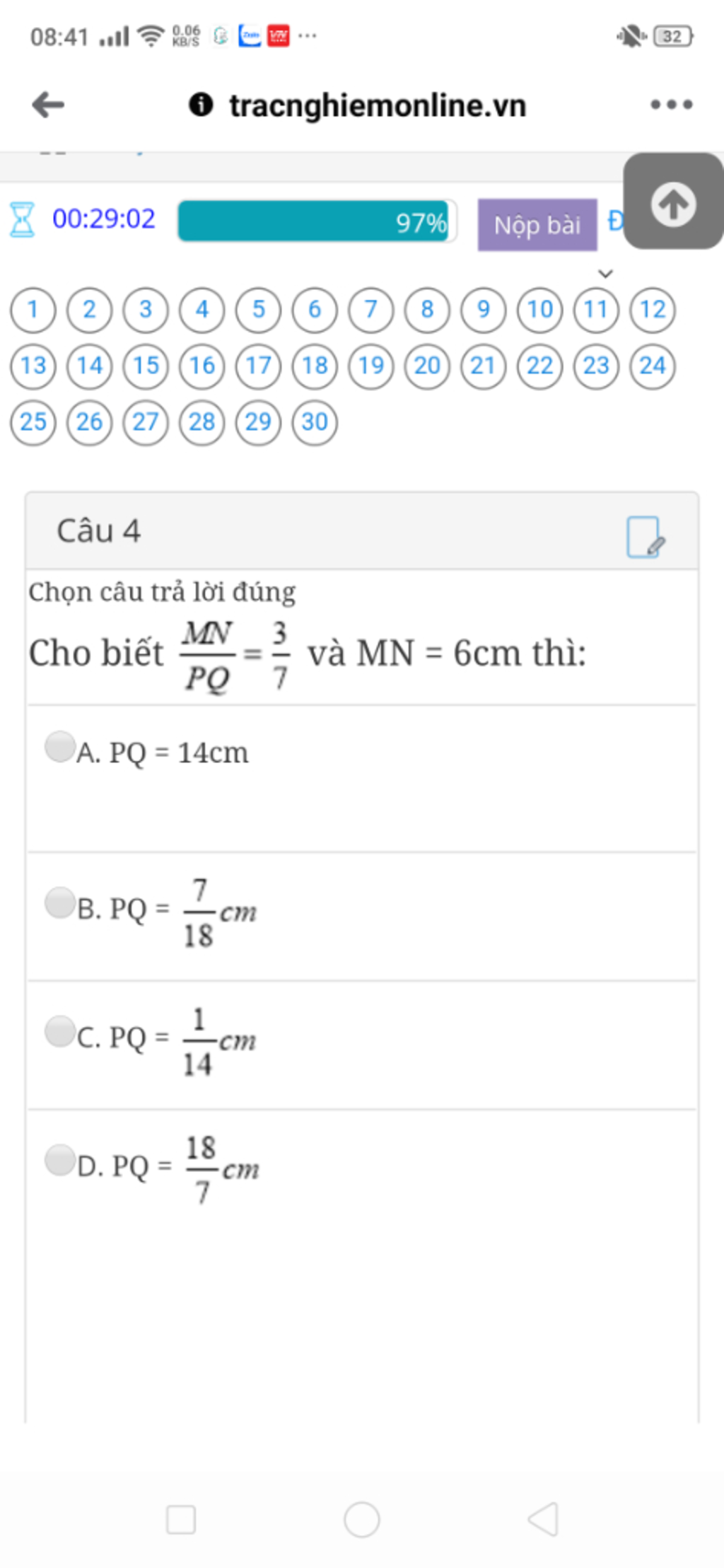Open the three-dot browser menu
The width and height of the screenshot is (724, 1568).
(x=671, y=105)
